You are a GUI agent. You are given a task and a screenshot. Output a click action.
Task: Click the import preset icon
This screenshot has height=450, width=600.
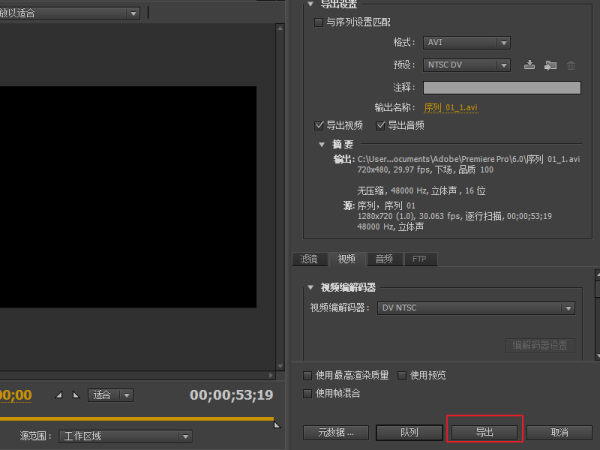pos(550,65)
